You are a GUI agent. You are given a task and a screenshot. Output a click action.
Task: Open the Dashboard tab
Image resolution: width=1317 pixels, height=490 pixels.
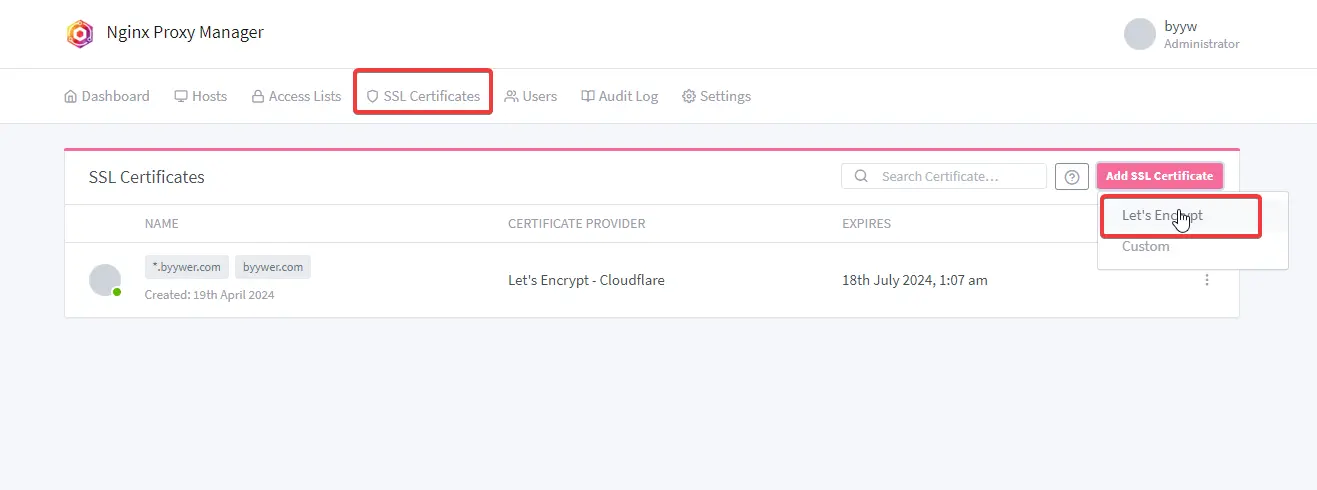(x=107, y=96)
